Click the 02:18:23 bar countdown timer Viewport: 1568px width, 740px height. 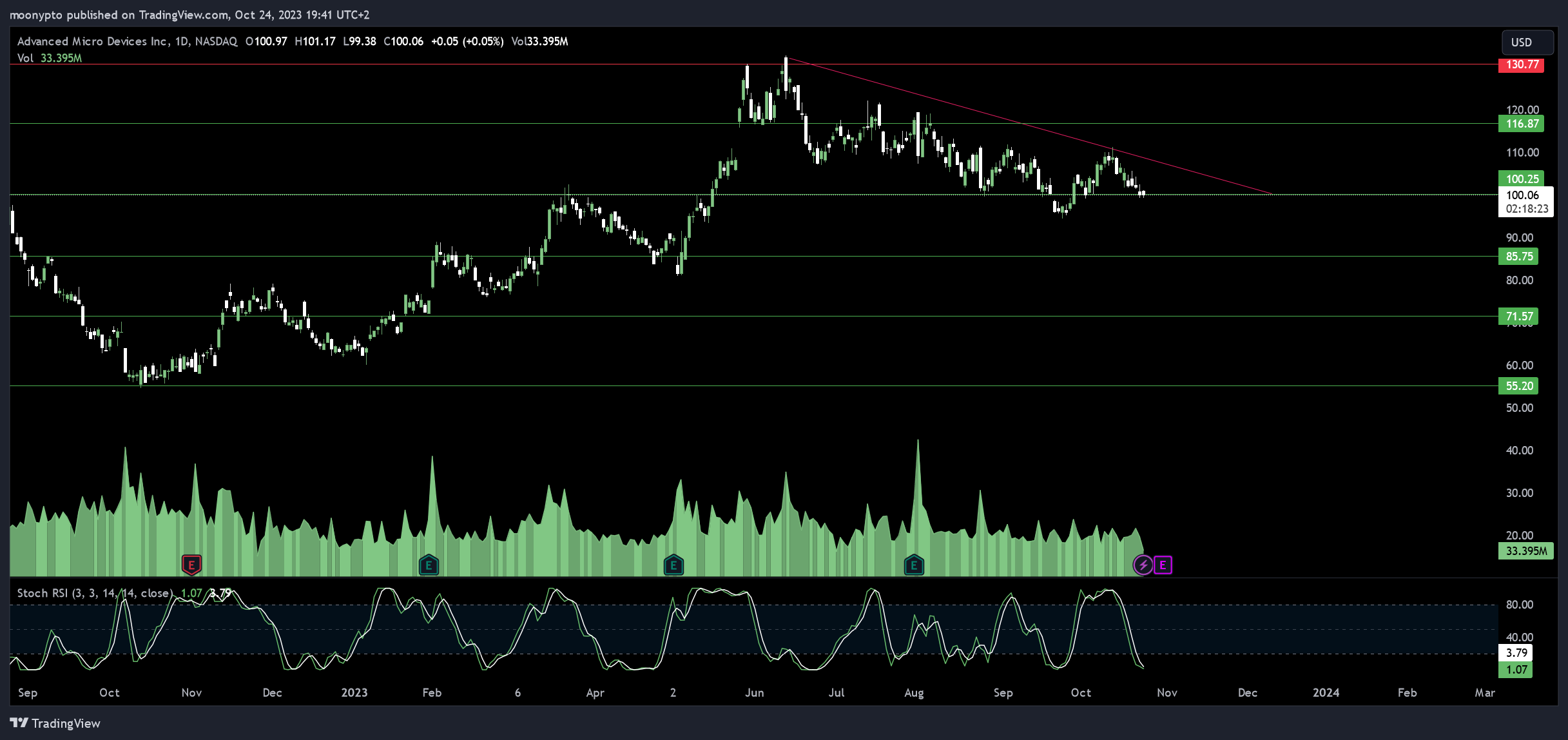click(x=1527, y=209)
